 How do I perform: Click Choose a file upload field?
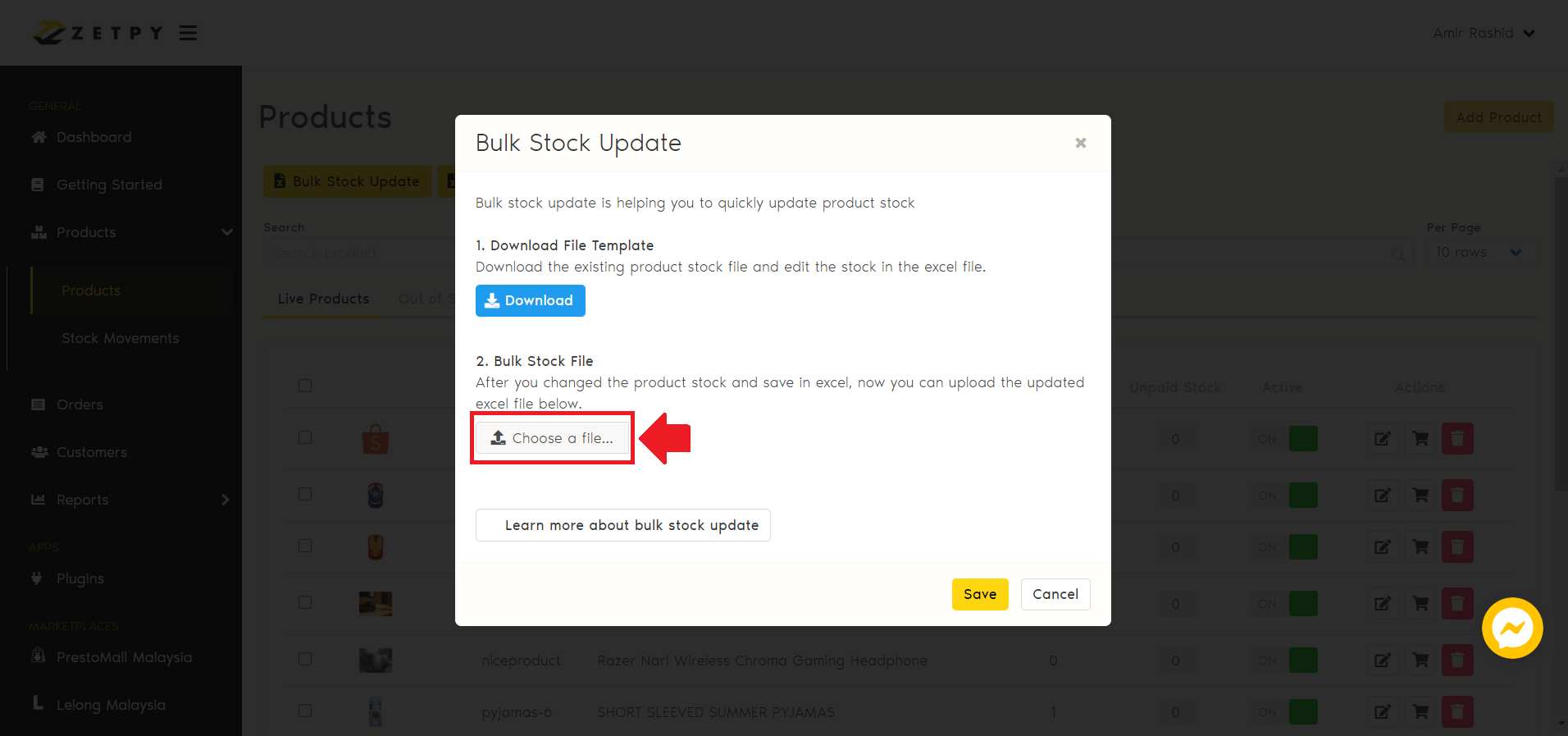(x=552, y=438)
